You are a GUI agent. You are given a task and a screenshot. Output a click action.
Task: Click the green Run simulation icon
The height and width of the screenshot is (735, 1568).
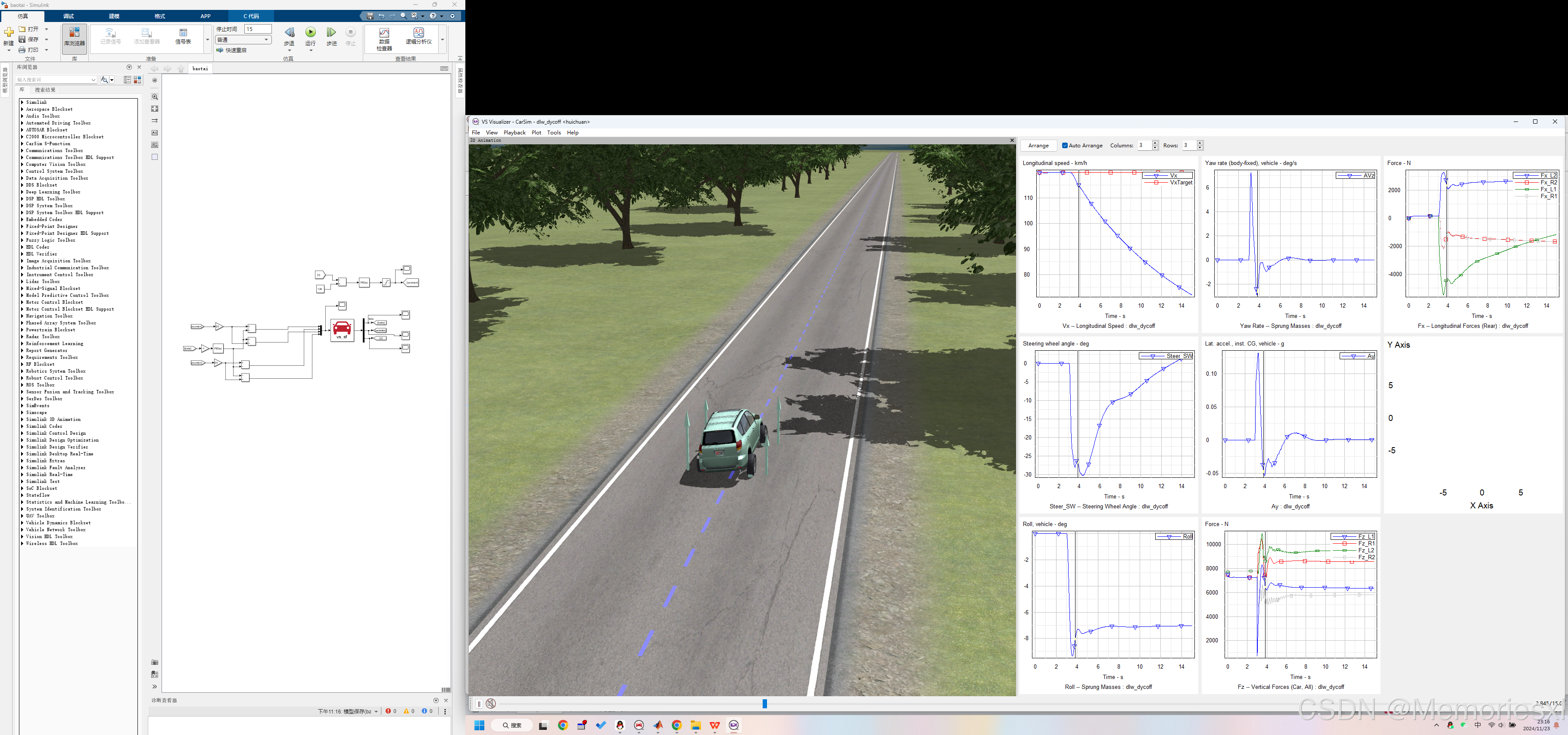coord(310,33)
